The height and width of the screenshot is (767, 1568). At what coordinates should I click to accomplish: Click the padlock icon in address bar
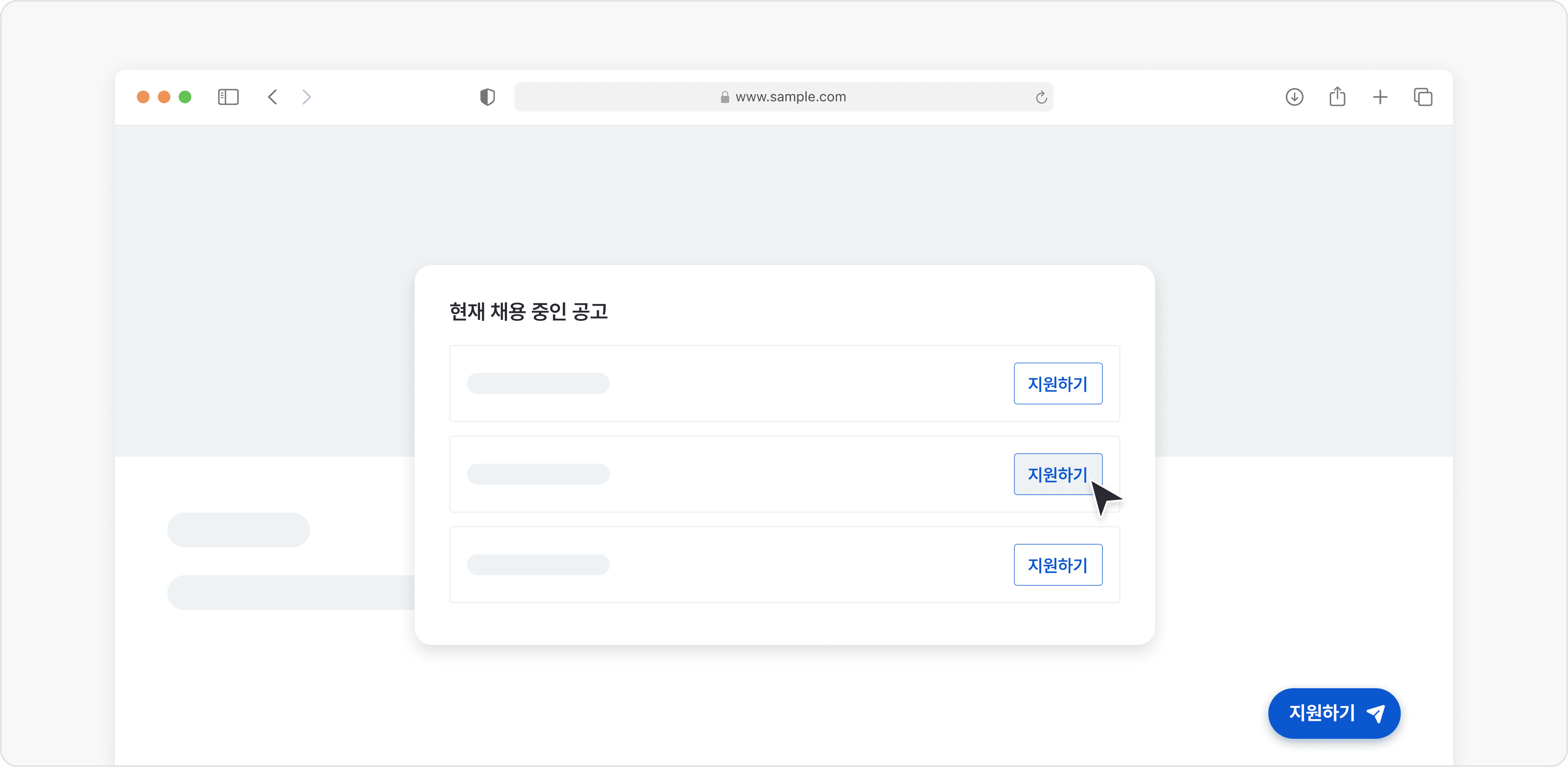click(x=724, y=97)
